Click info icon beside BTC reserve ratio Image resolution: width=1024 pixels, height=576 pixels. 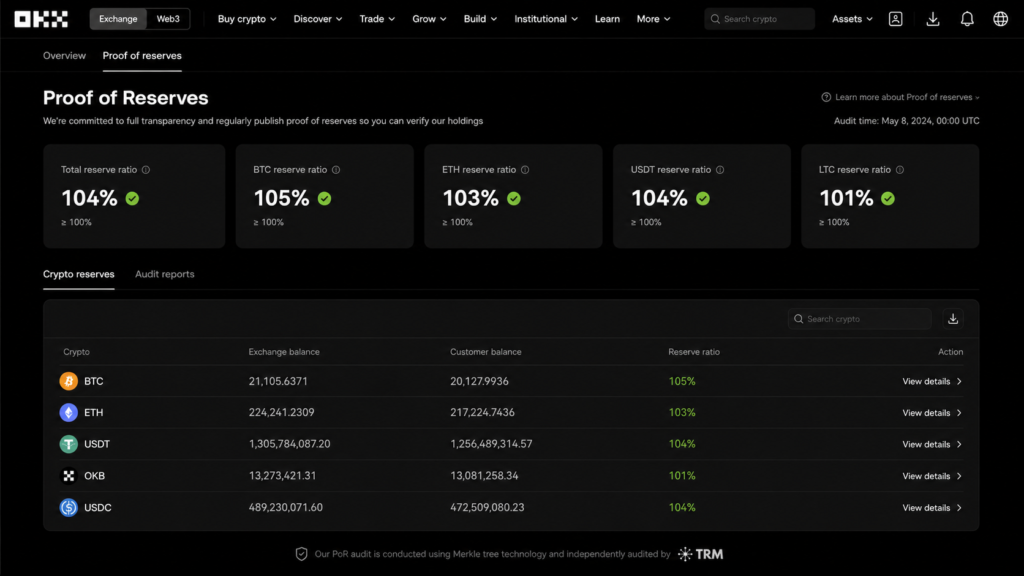tap(336, 170)
